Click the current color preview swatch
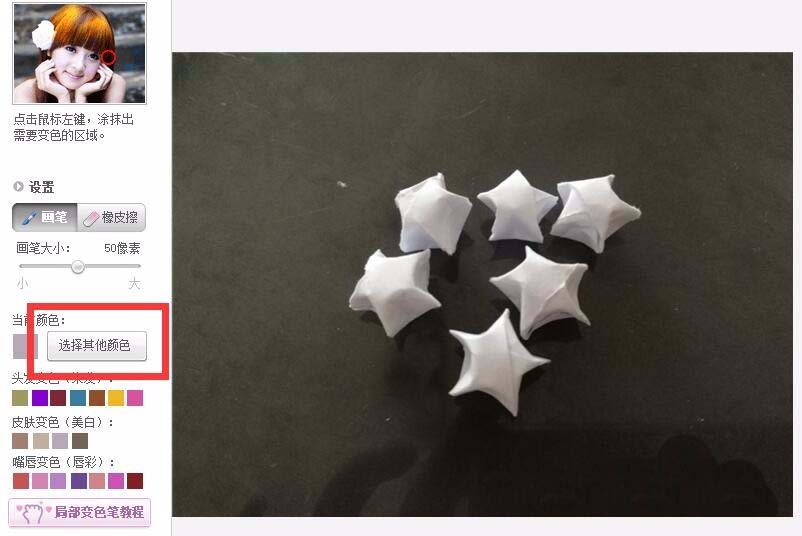This screenshot has width=802, height=536. 25,346
